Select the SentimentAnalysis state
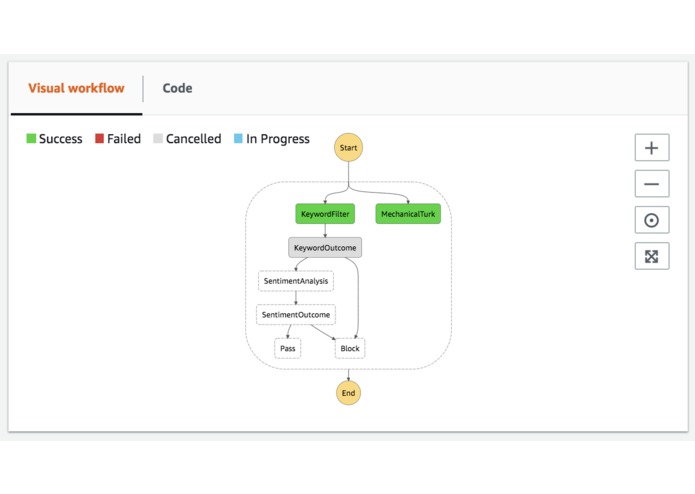Screen dimensions: 695x494 pyautogui.click(x=296, y=281)
